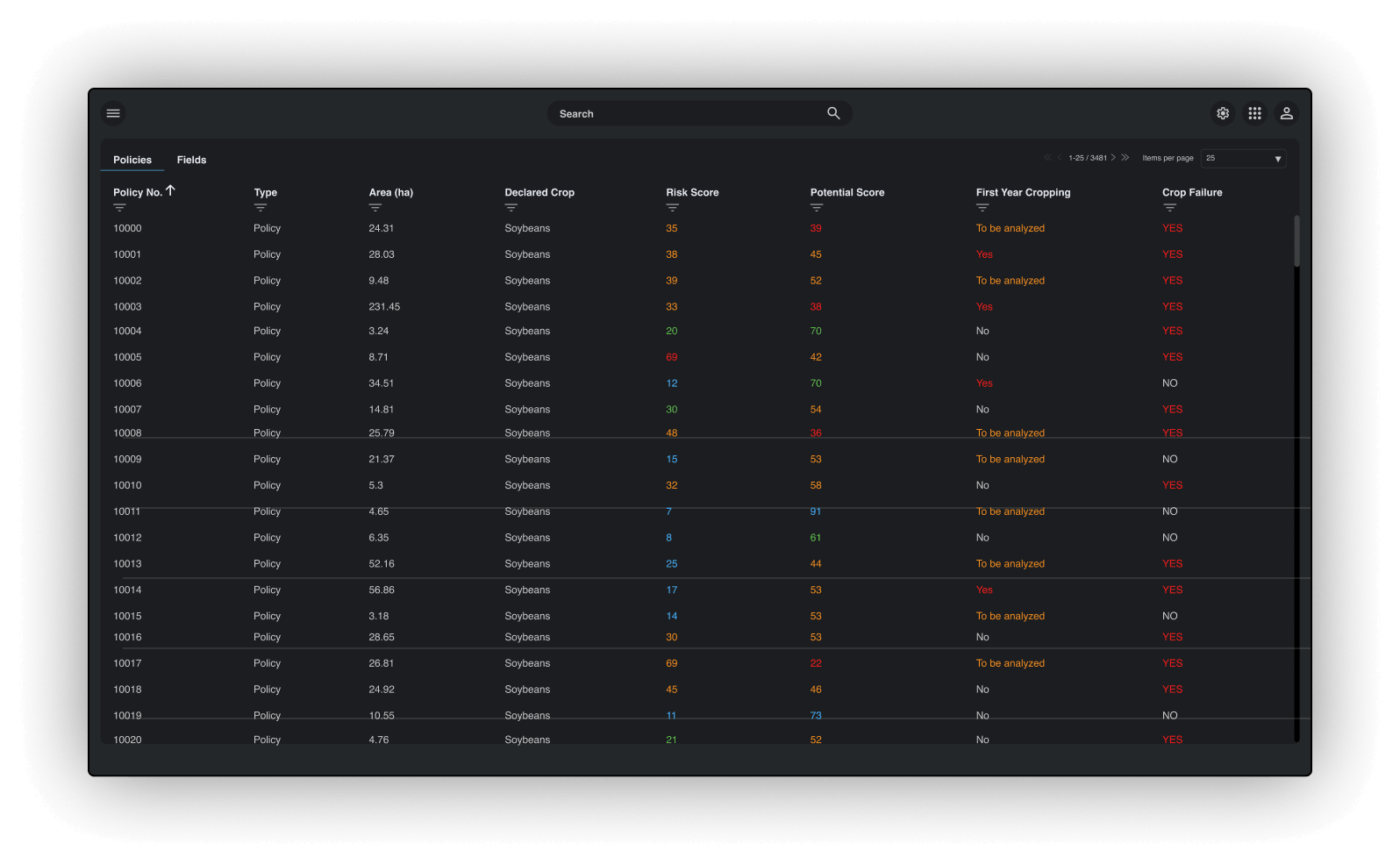Select policy number 10000
This screenshot has height=865, width=1400.
pos(127,228)
